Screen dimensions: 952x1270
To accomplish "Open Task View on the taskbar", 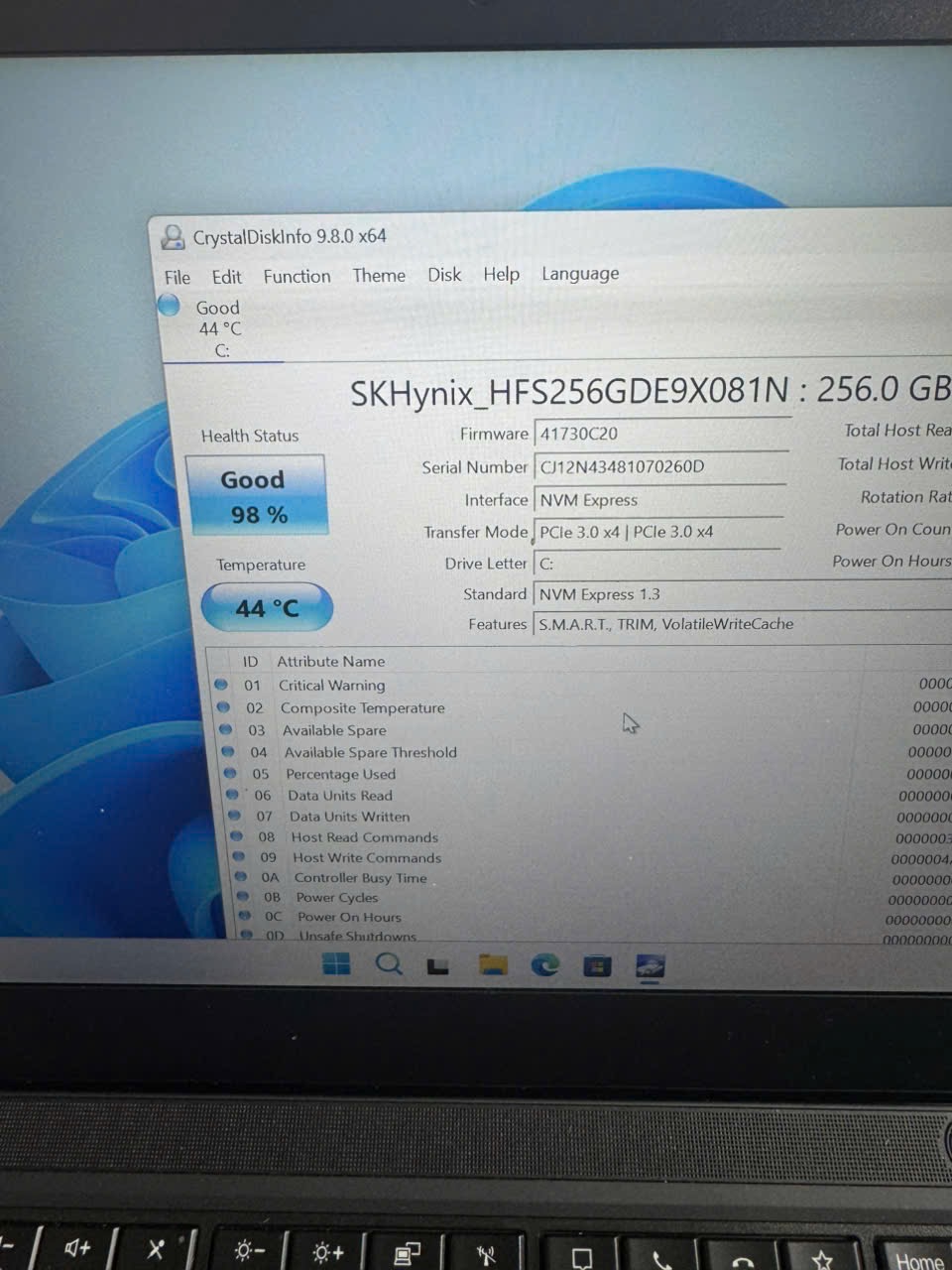I will (438, 965).
